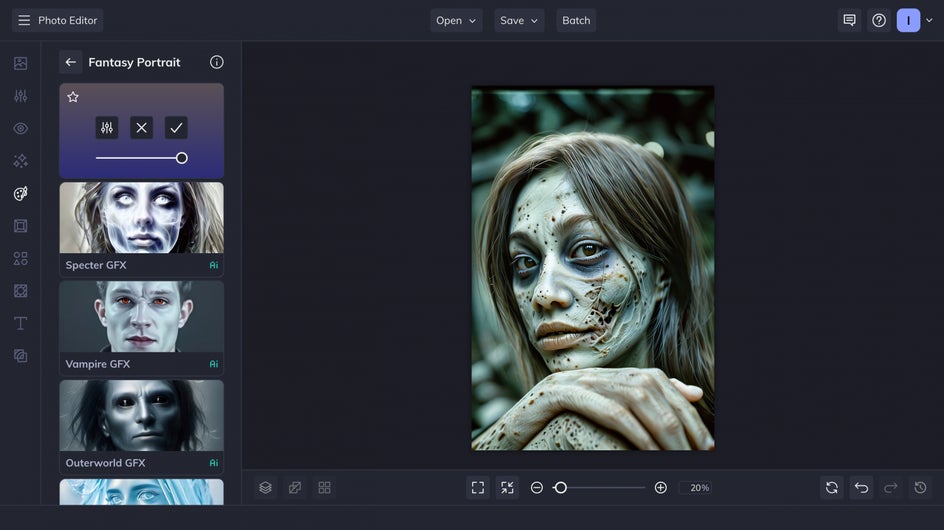Favorite the applied effect with the star

(x=73, y=97)
